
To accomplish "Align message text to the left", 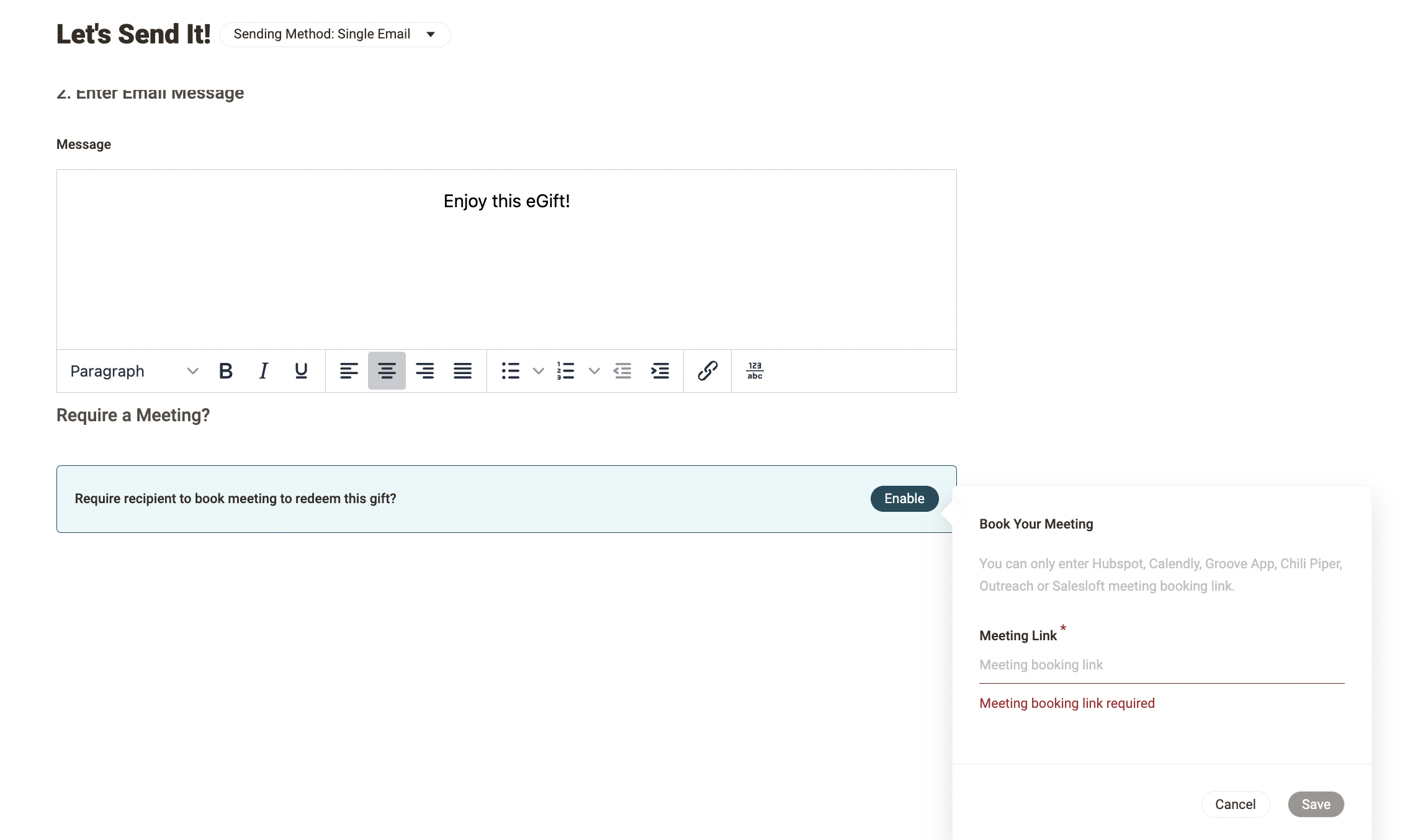I will pos(349,371).
